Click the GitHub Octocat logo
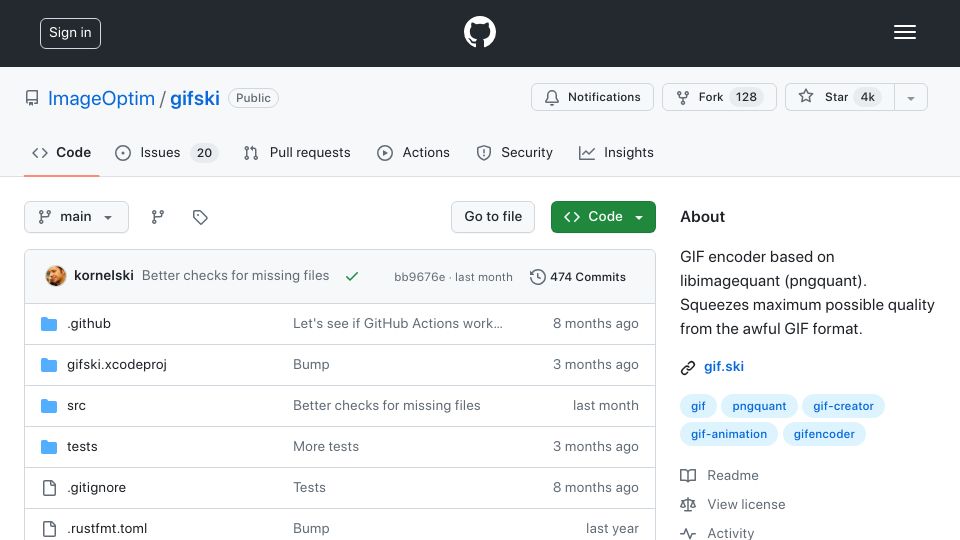The image size is (960, 540). 479,32
